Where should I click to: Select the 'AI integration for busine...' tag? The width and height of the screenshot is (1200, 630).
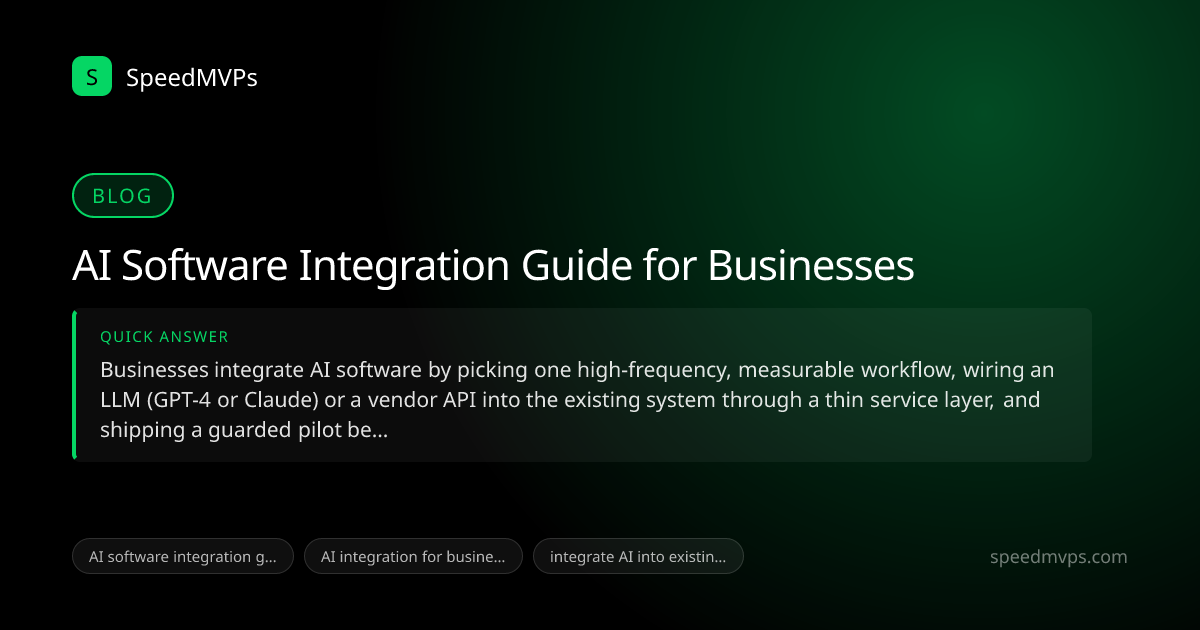413,557
